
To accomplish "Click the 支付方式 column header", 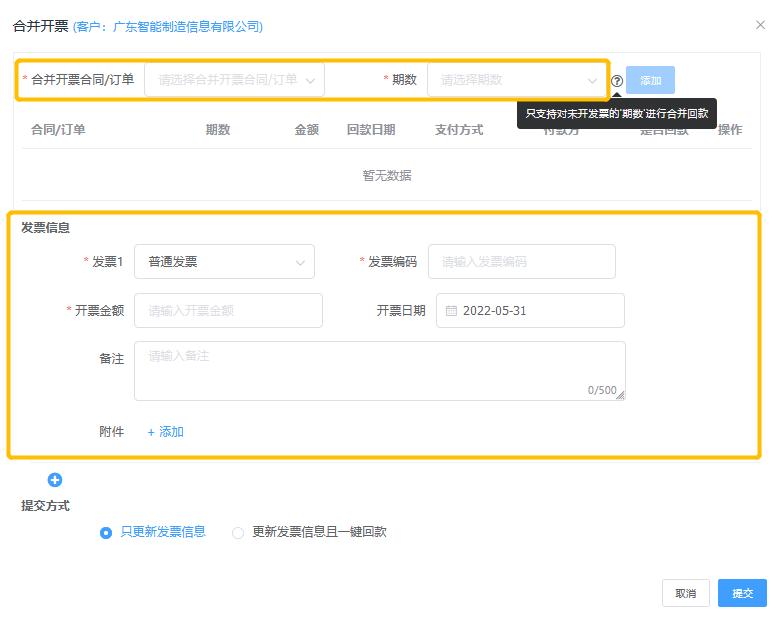I will click(459, 129).
